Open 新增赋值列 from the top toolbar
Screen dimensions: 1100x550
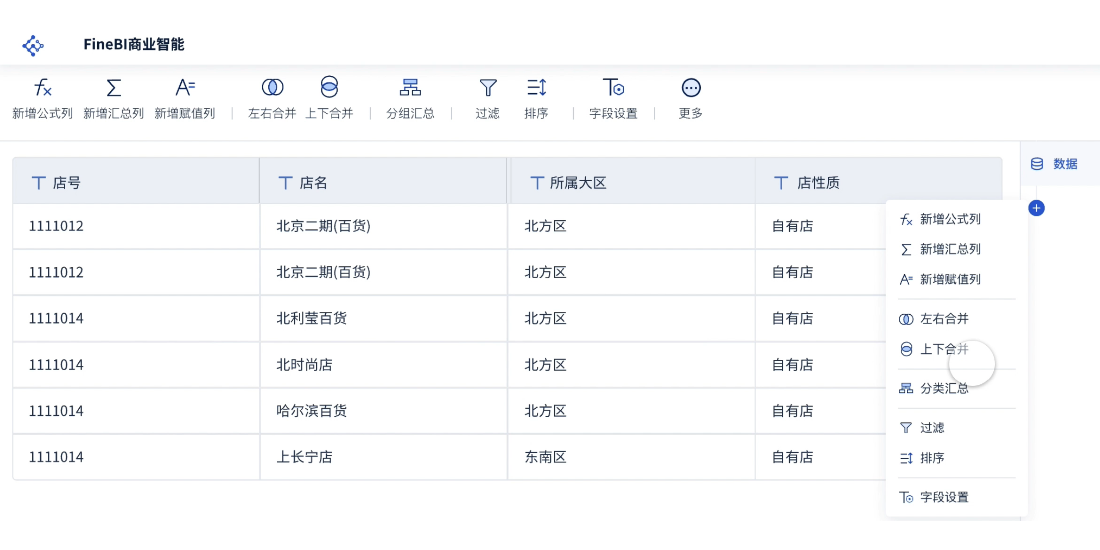(x=185, y=88)
